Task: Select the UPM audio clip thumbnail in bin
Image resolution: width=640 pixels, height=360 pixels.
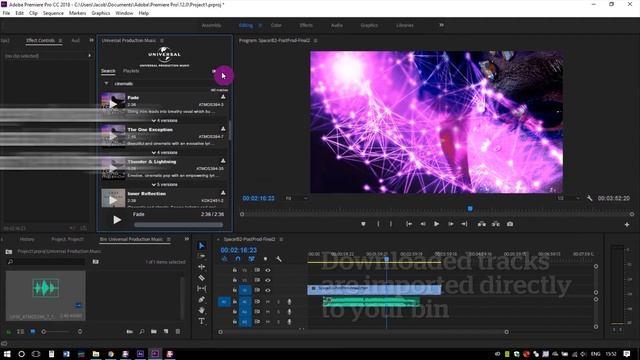Action: click(45, 295)
